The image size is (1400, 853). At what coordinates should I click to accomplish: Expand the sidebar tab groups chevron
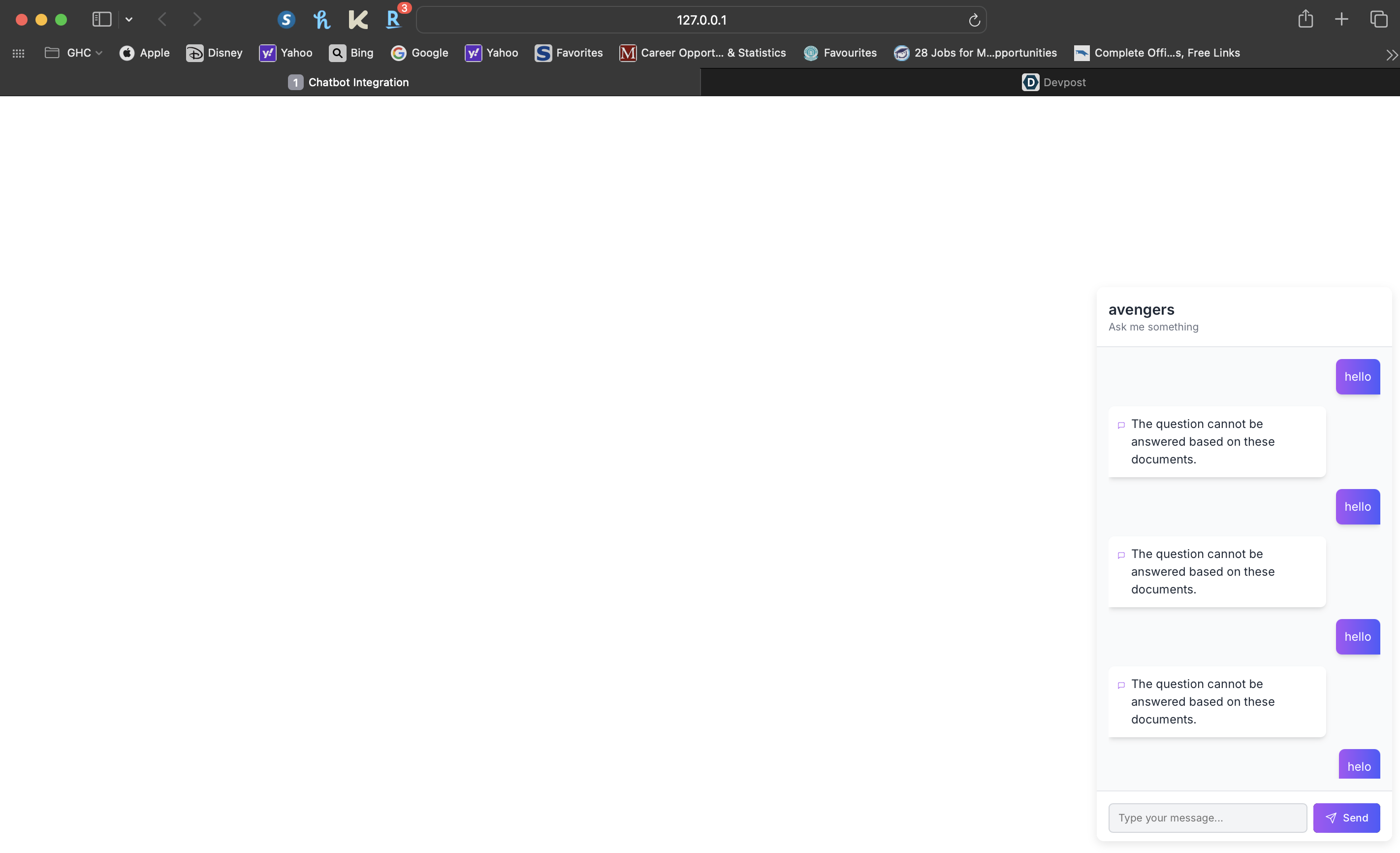pos(129,19)
